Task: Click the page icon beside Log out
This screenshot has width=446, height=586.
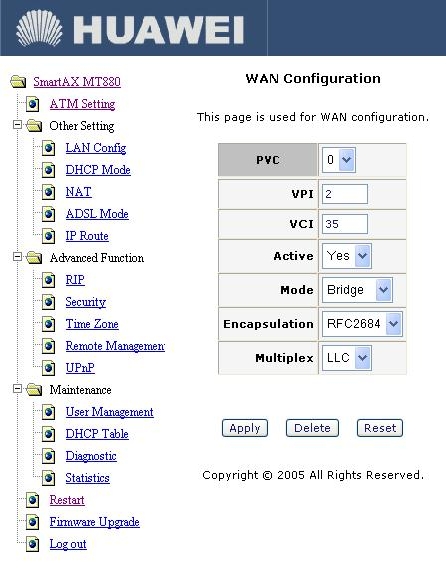Action: 33,544
